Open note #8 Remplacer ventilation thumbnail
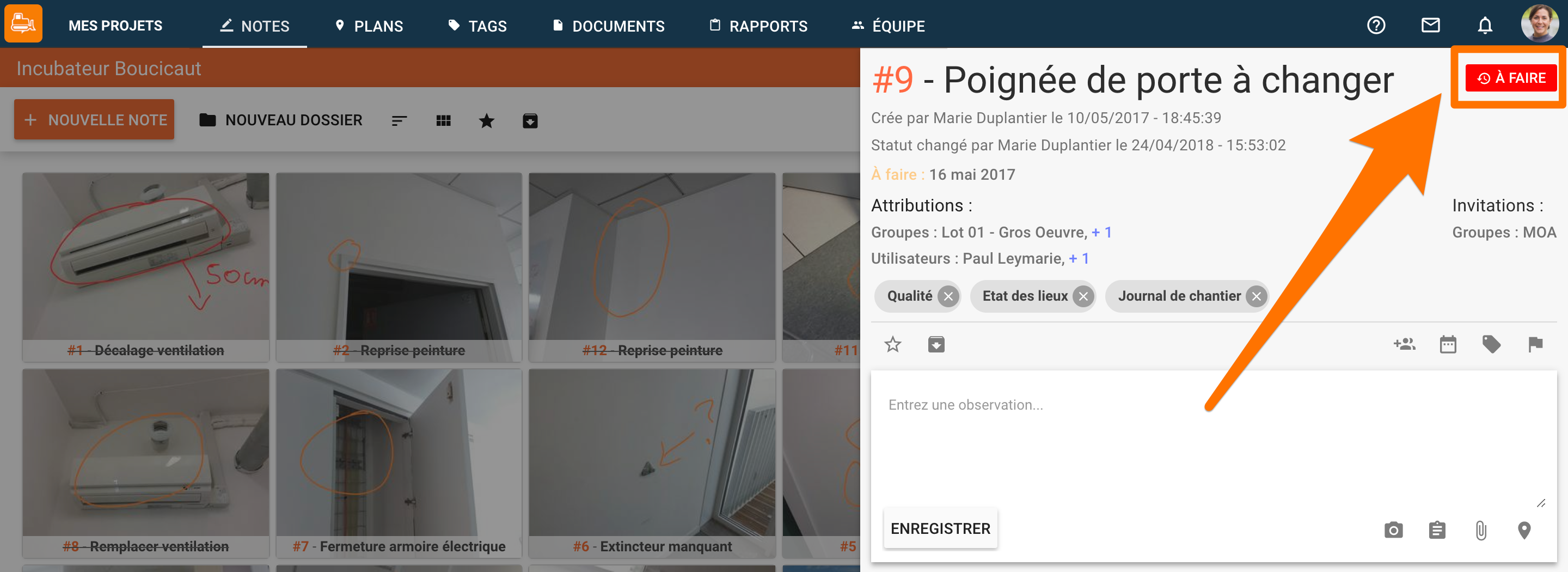Screen dimensions: 1568x572 (145, 463)
